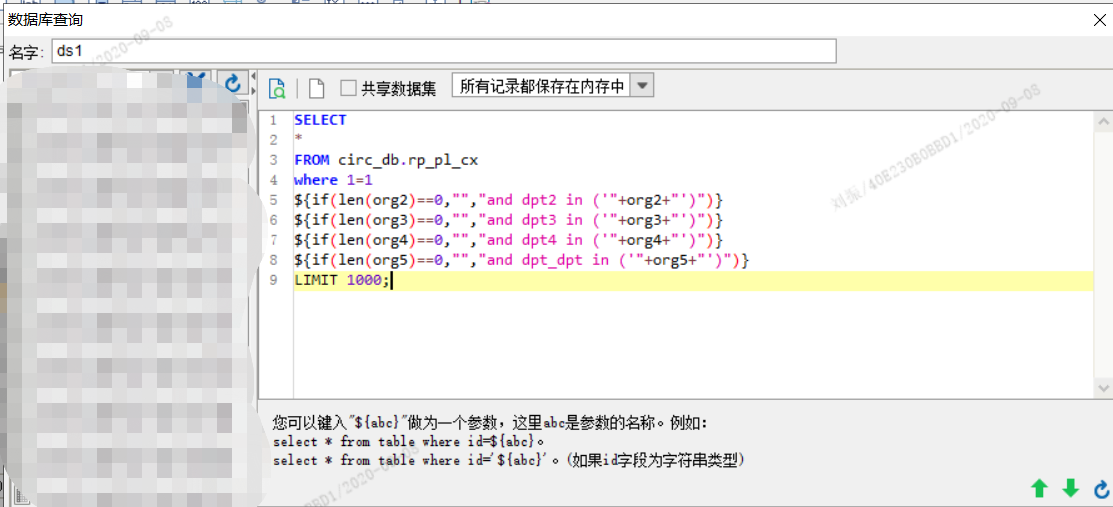
Task: Click the scrollbar down arrow in SQL editor
Action: coord(1102,387)
